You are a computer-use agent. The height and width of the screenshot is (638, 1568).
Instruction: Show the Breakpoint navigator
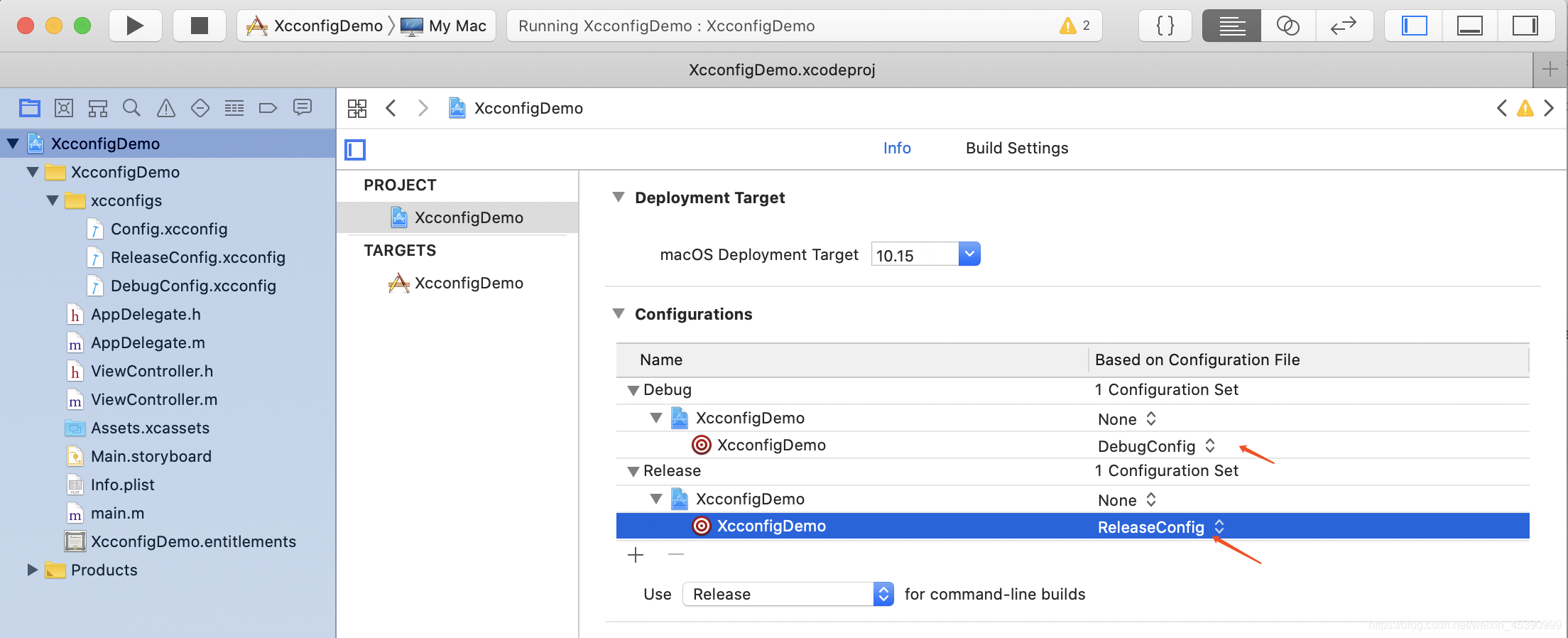click(268, 108)
